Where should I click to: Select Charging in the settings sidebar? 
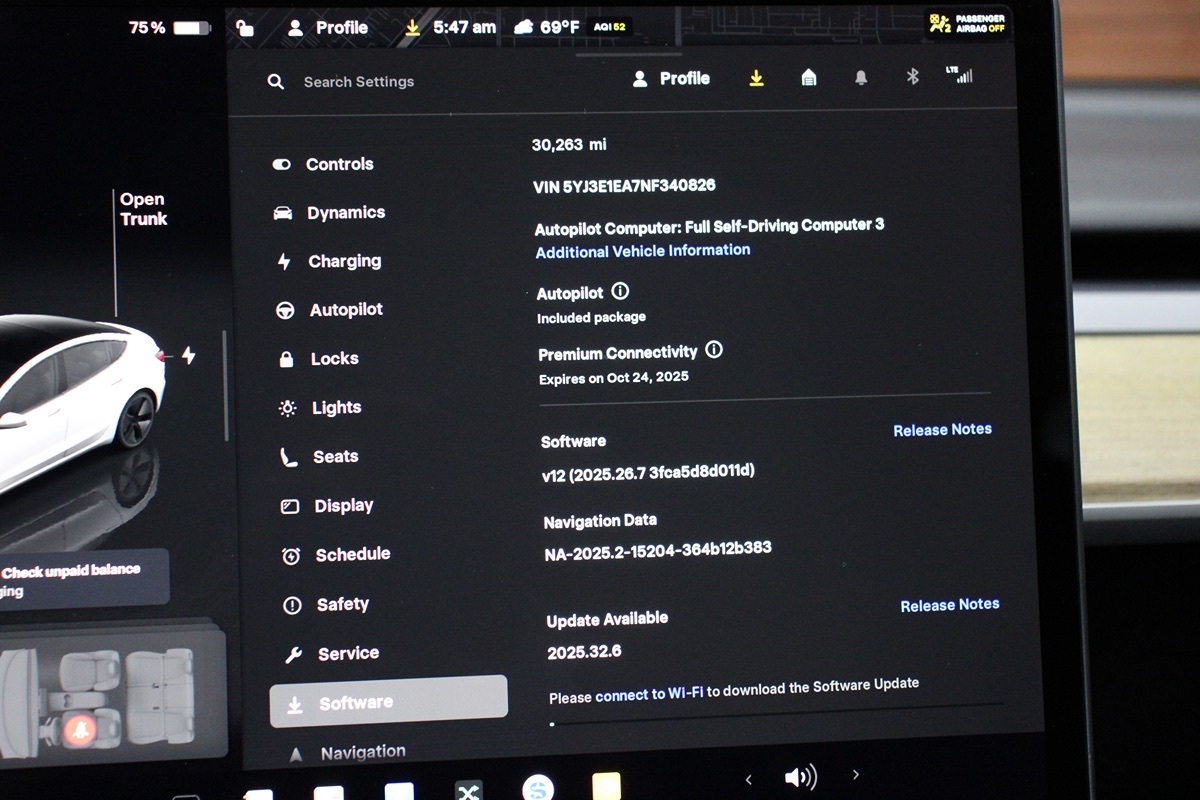tap(343, 261)
